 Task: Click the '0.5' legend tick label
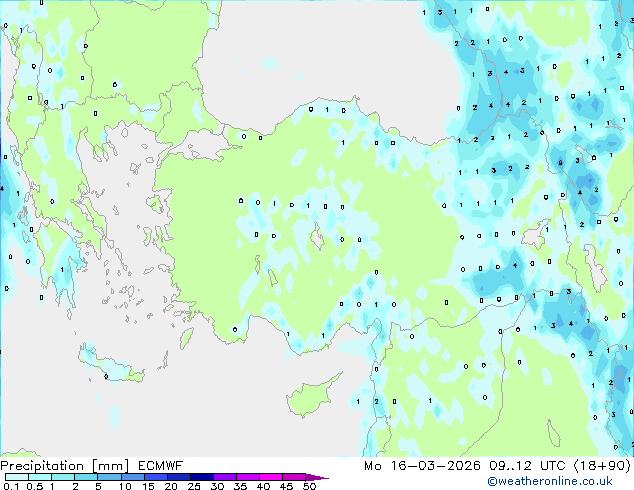(35, 486)
